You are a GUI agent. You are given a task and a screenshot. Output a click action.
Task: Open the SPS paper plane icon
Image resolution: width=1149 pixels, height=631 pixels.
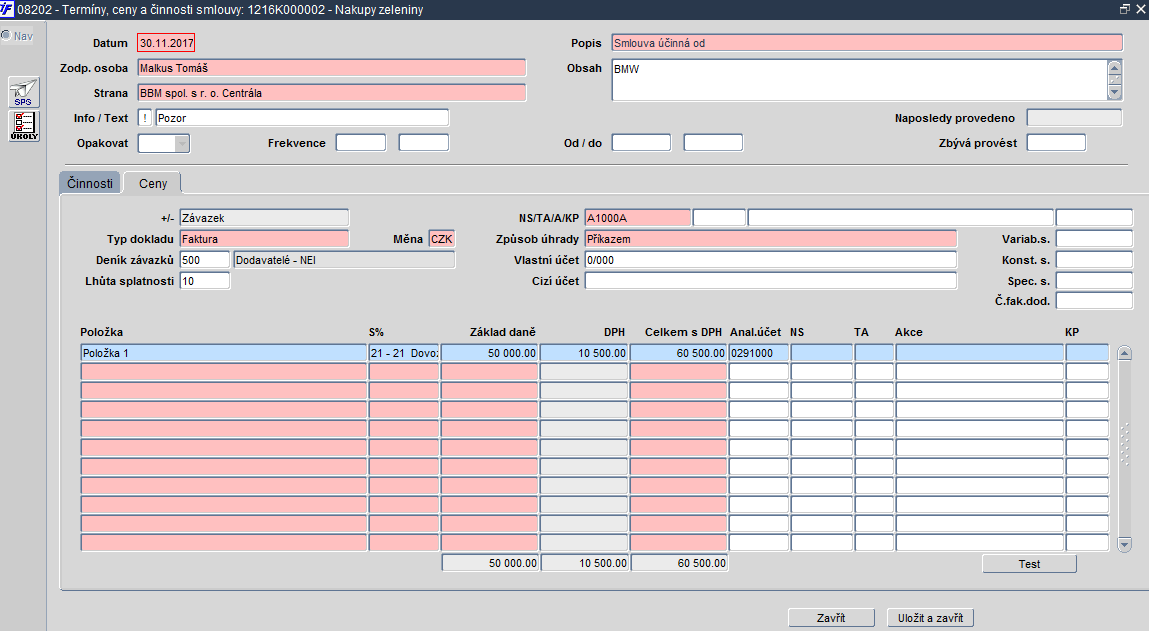coord(23,92)
